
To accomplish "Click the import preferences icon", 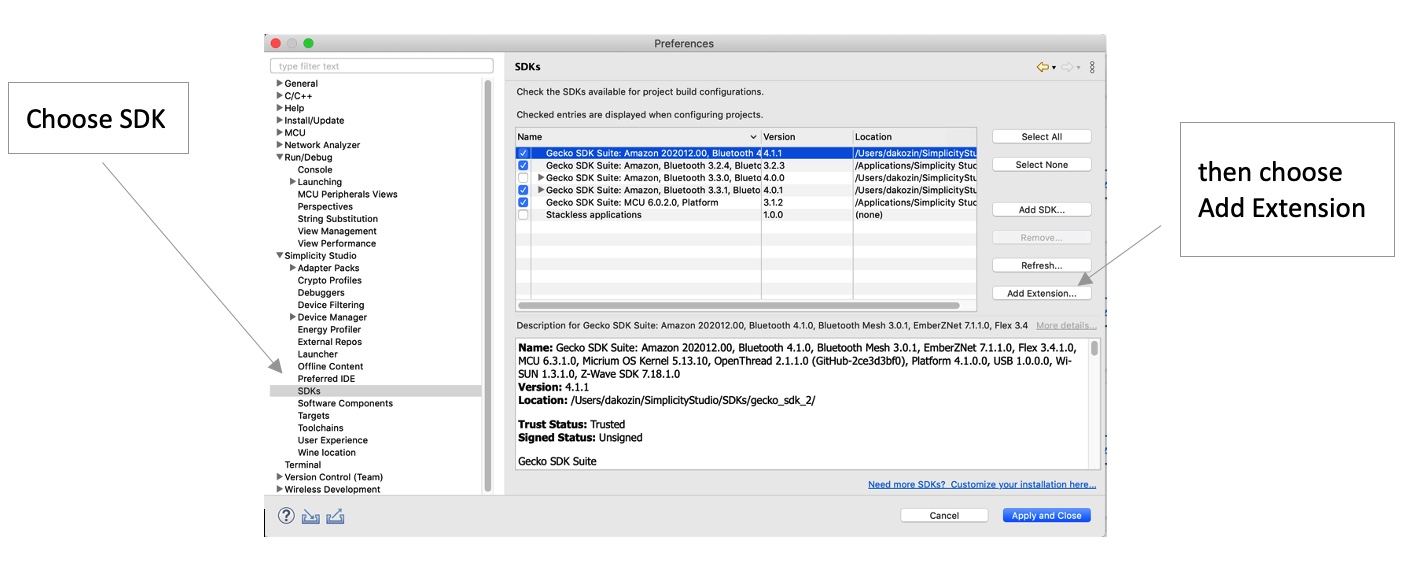I will [x=310, y=516].
